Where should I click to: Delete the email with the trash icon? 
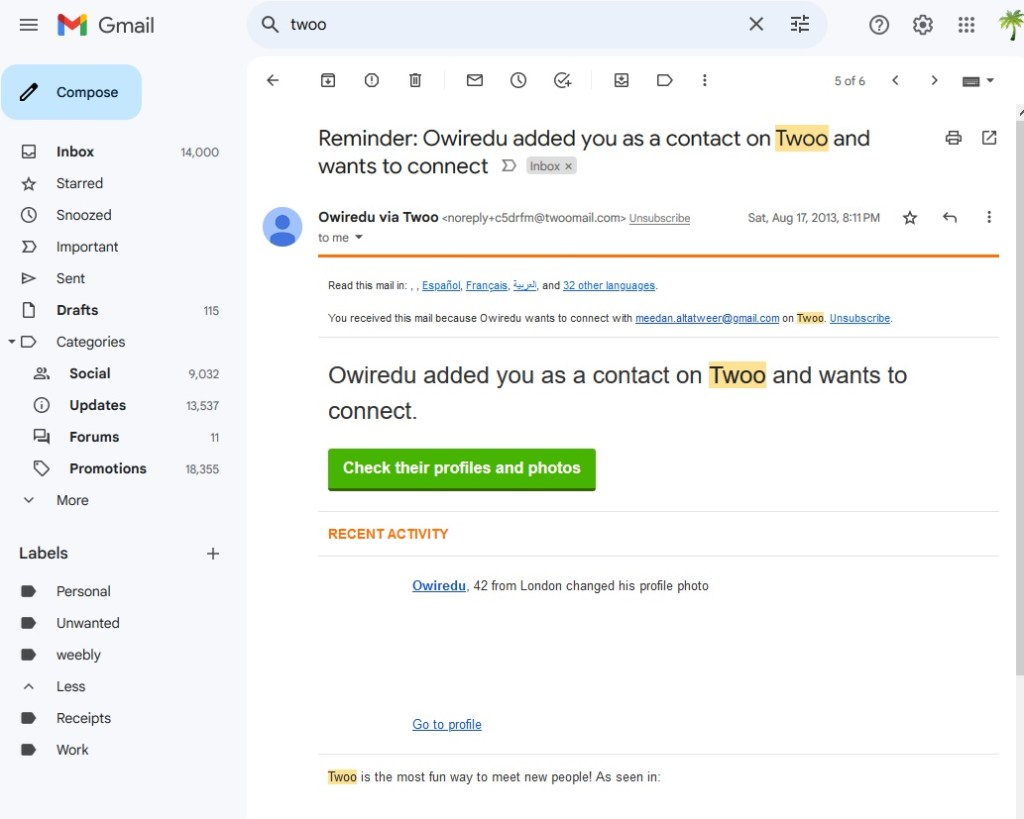416,81
